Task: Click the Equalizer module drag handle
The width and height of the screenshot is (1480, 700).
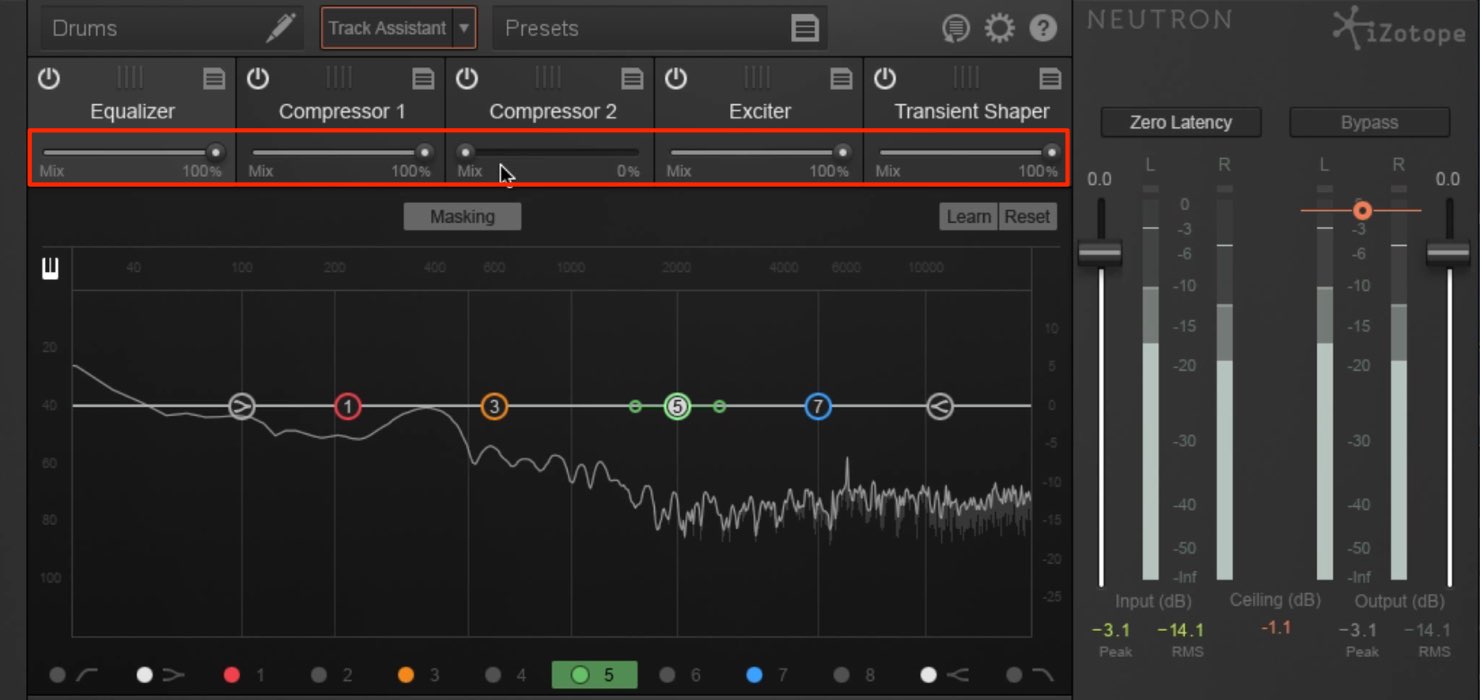Action: pyautogui.click(x=130, y=78)
